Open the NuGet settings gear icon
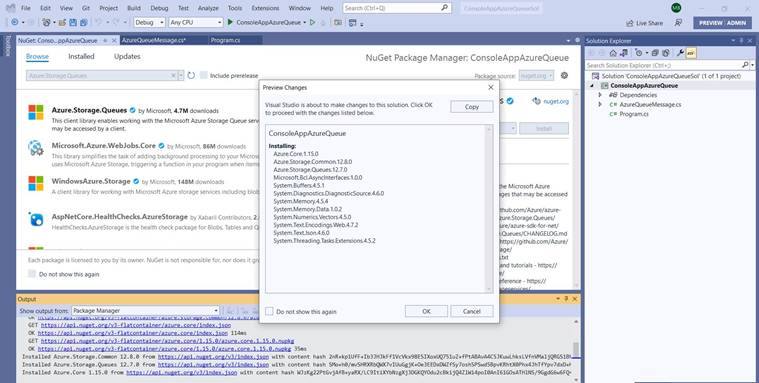The image size is (759, 383). tap(564, 76)
